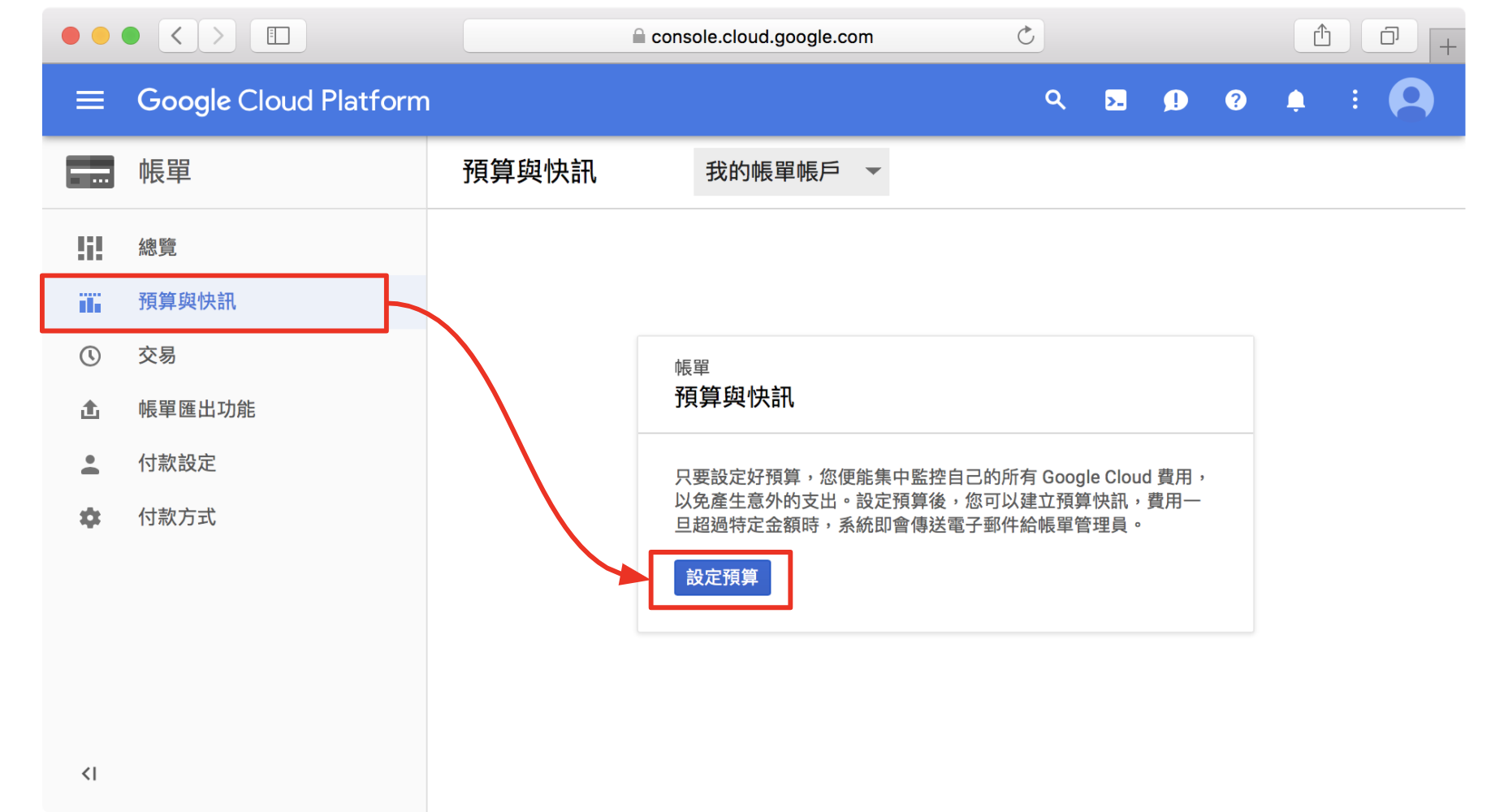Activate Cloud Shell terminal icon
The width and height of the screenshot is (1504, 812).
pos(1116,100)
